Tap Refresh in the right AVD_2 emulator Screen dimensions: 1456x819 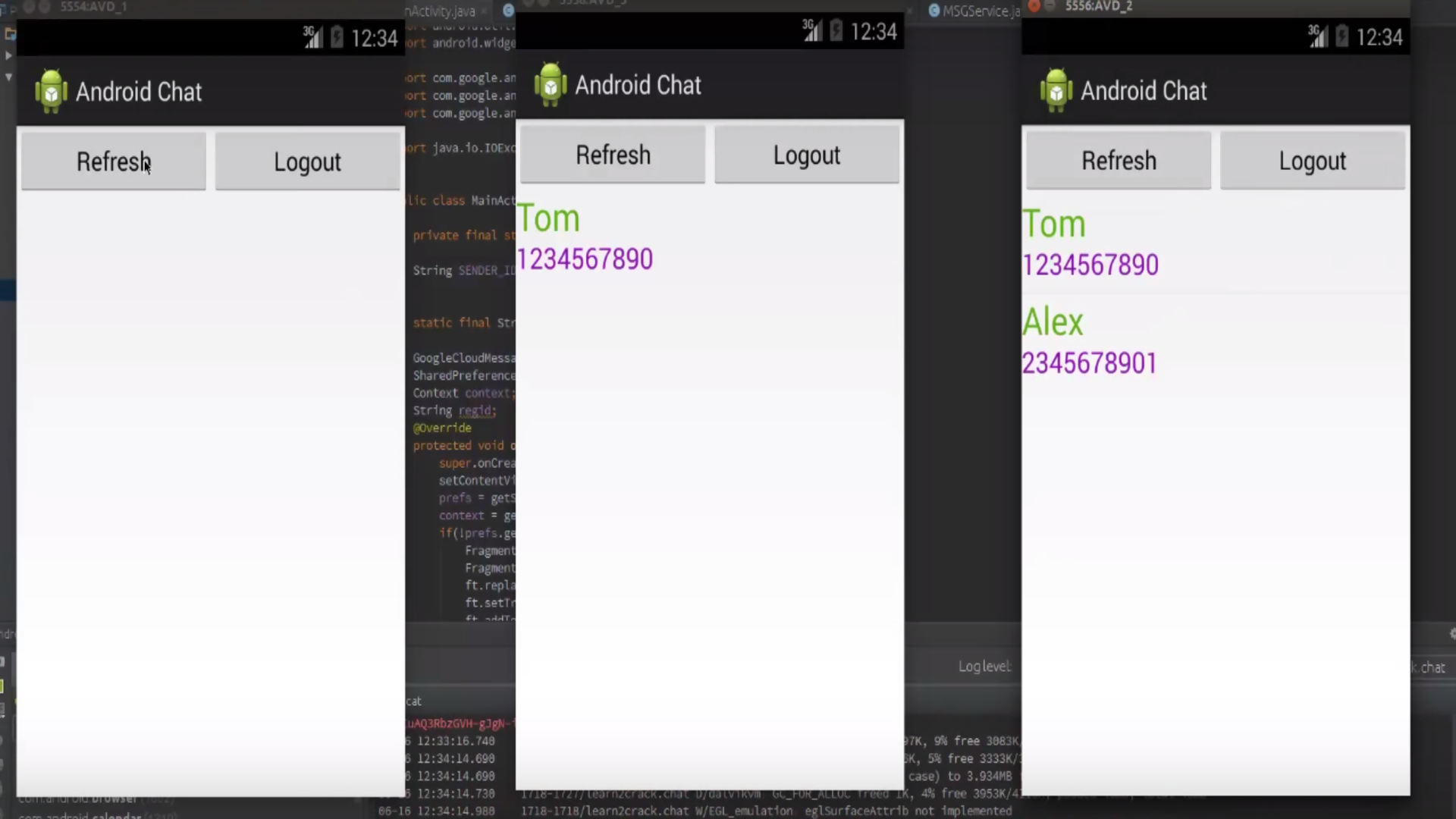point(1119,161)
